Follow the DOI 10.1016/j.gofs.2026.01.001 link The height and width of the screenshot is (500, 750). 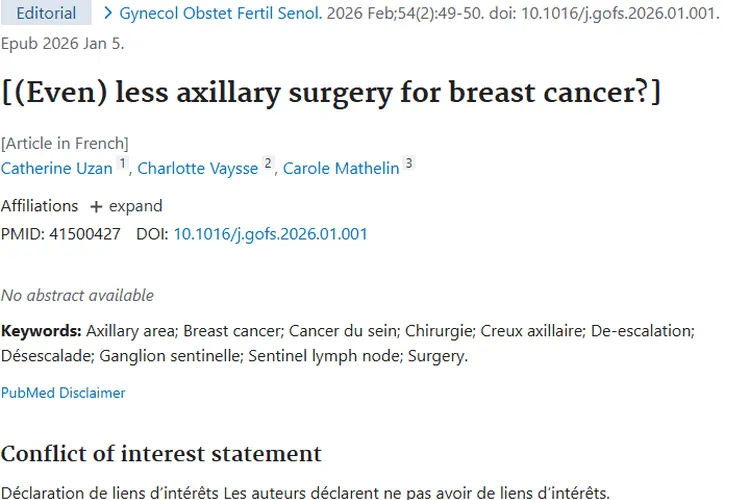270,234
